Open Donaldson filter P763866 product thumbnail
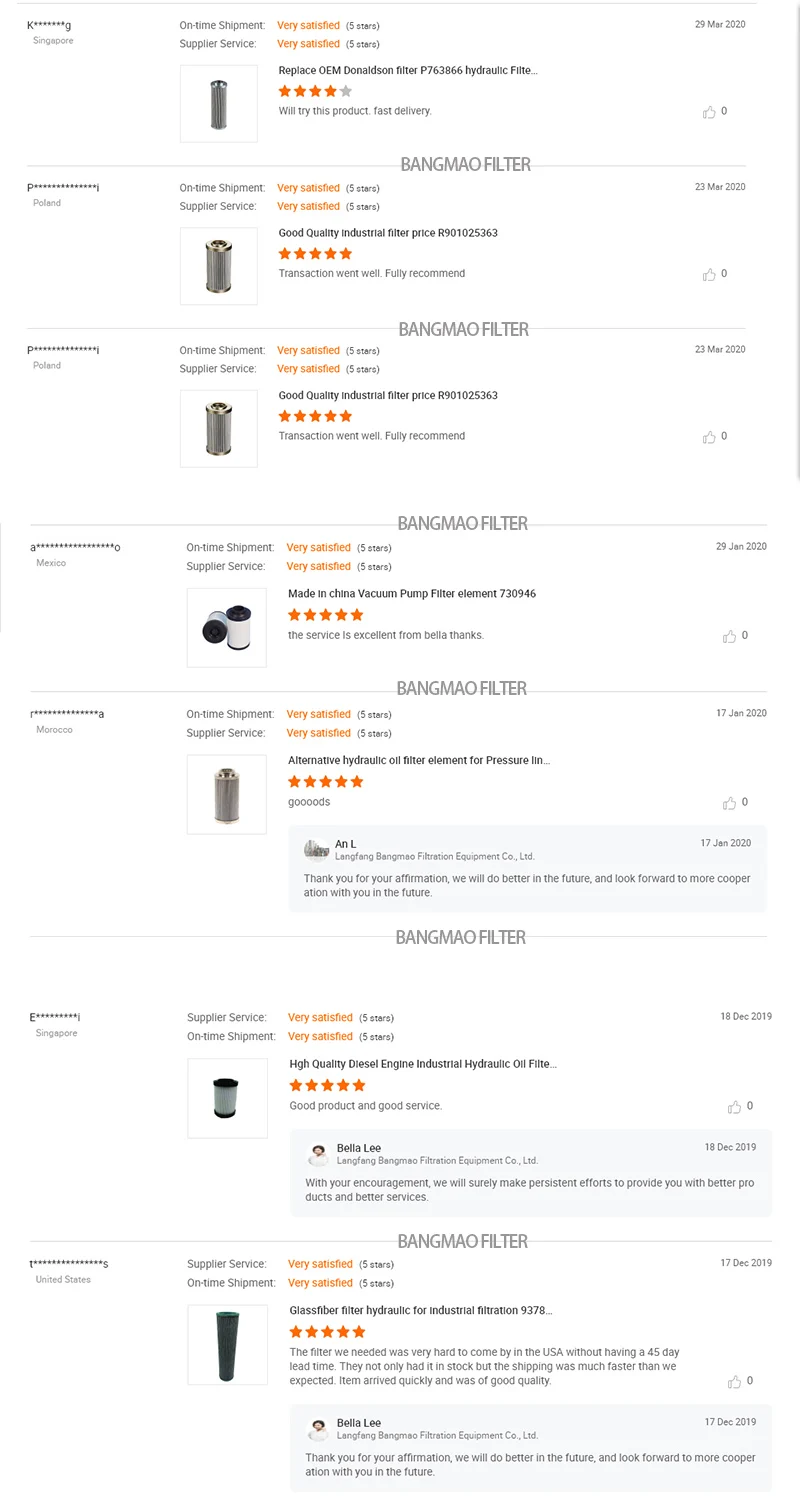This screenshot has width=800, height=1500. (219, 104)
